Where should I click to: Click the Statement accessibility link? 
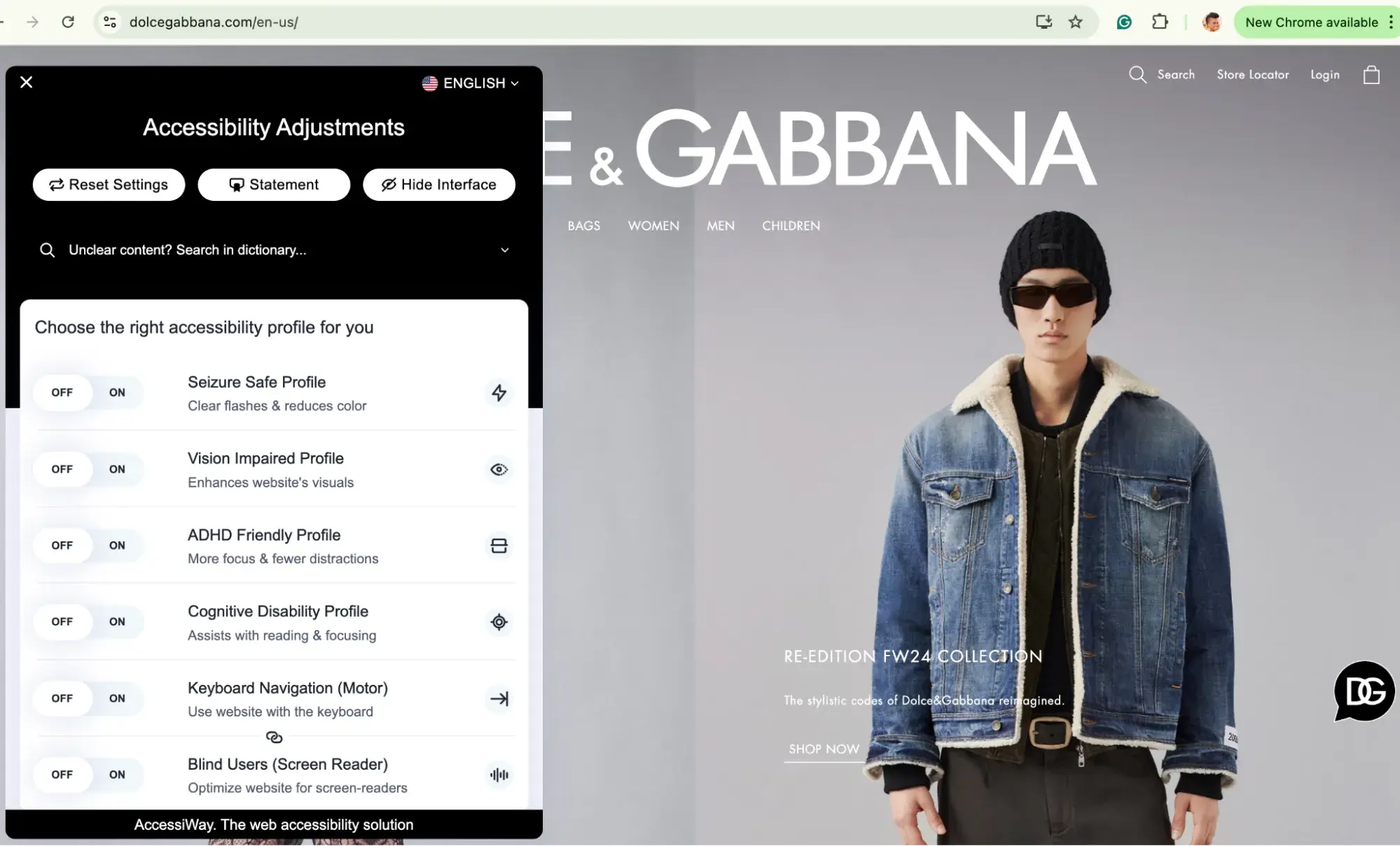pos(273,184)
